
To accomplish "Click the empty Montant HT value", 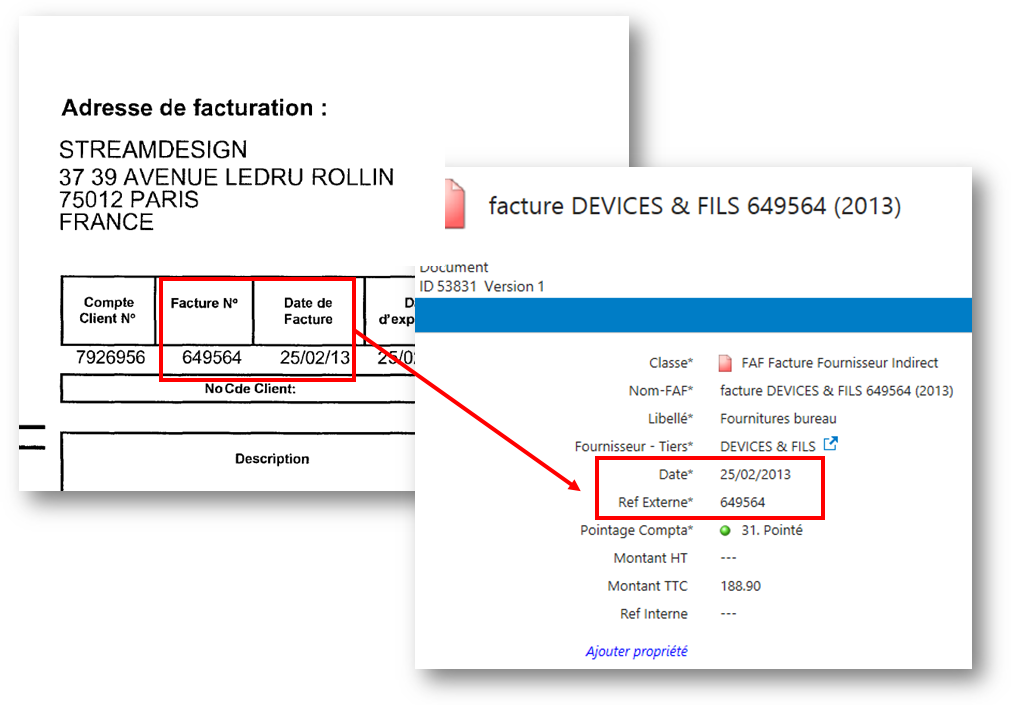I will [x=728, y=558].
